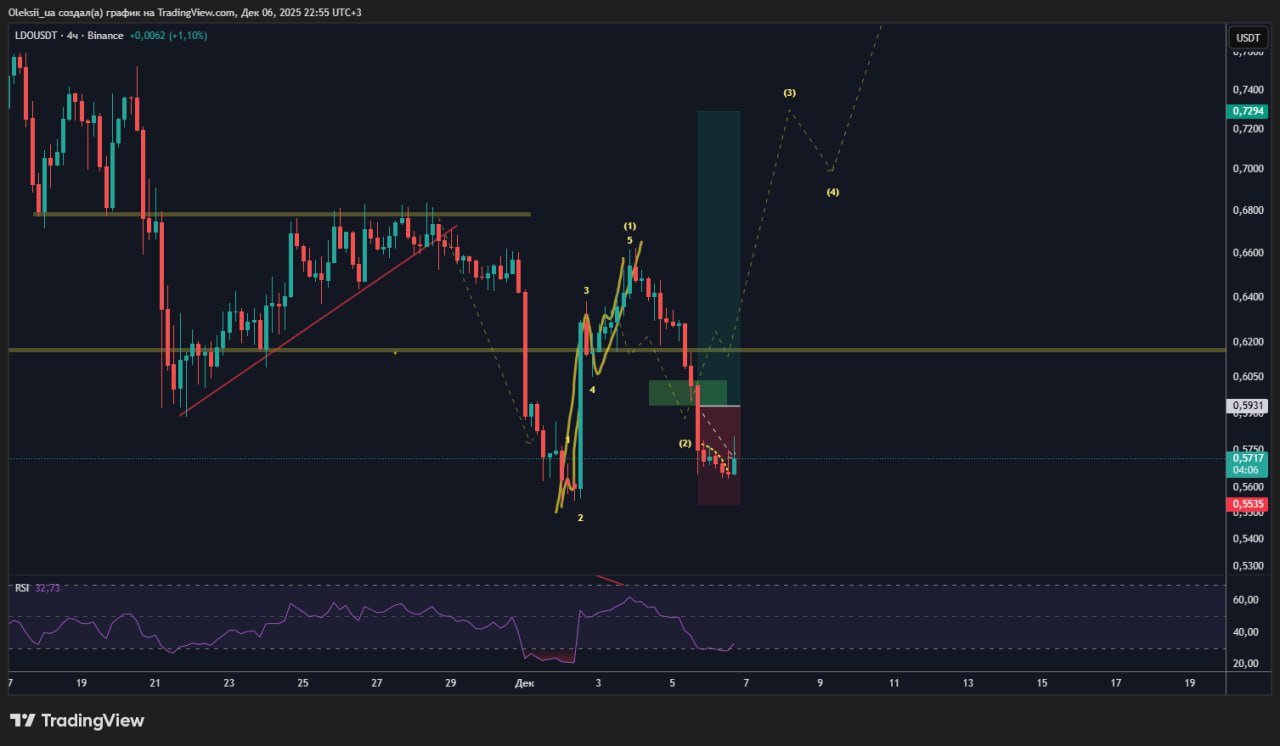This screenshot has height=746, width=1280.
Task: Select the (3) wave label
Action: (x=790, y=93)
